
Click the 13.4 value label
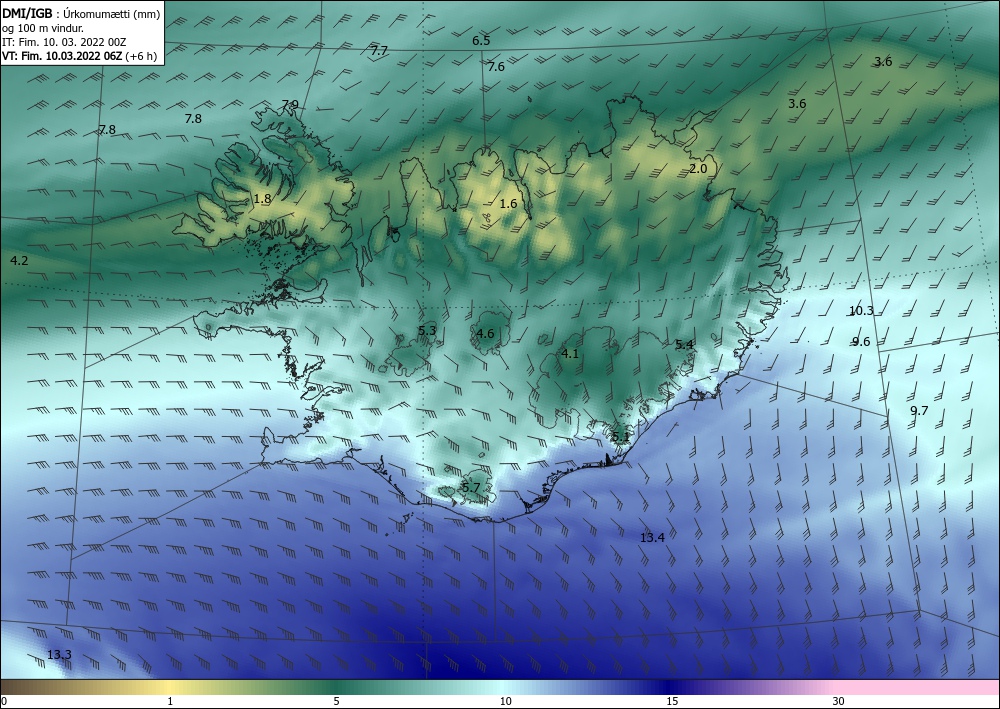coord(652,537)
